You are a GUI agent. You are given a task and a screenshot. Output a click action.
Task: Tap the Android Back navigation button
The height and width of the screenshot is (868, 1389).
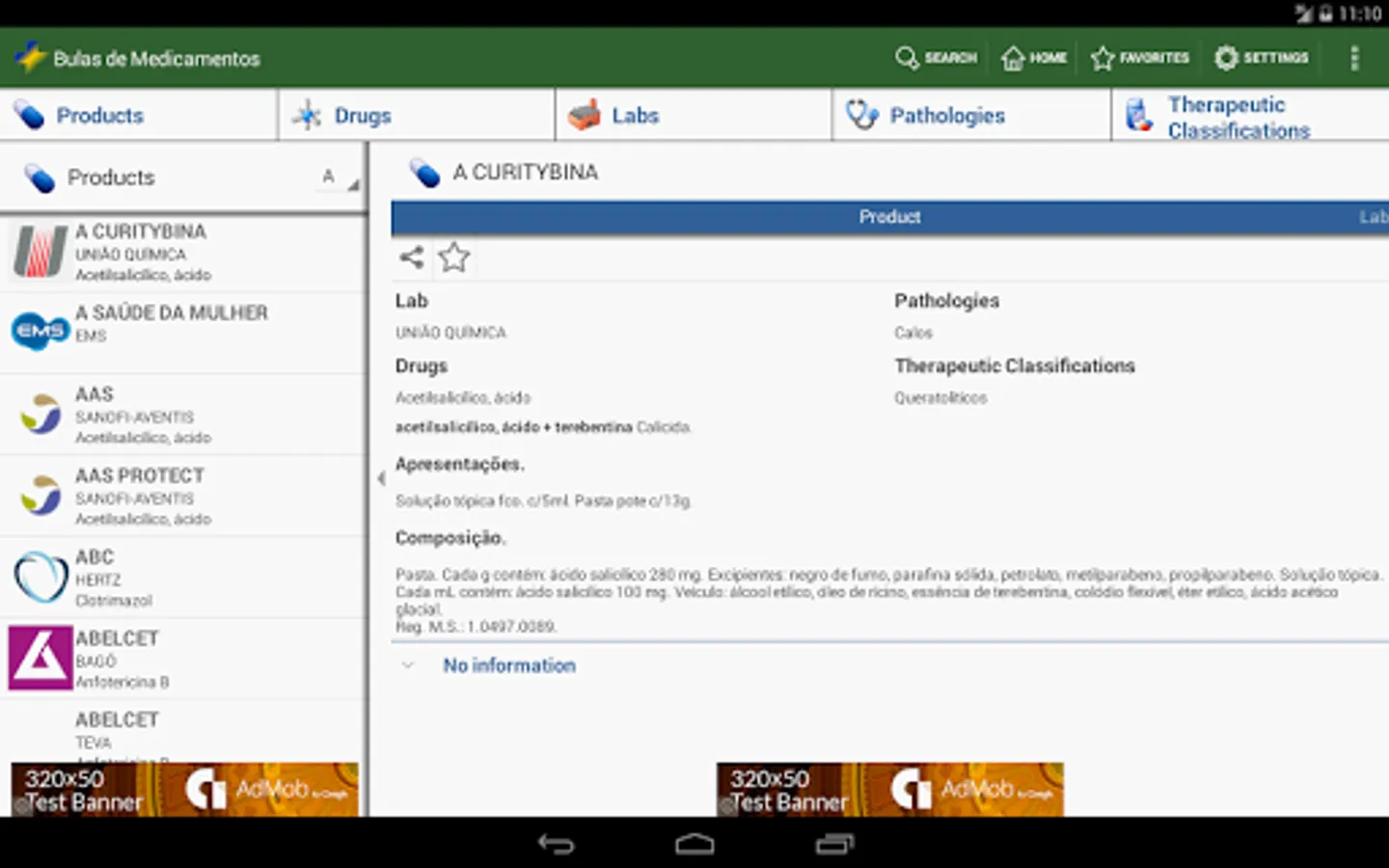click(x=556, y=844)
